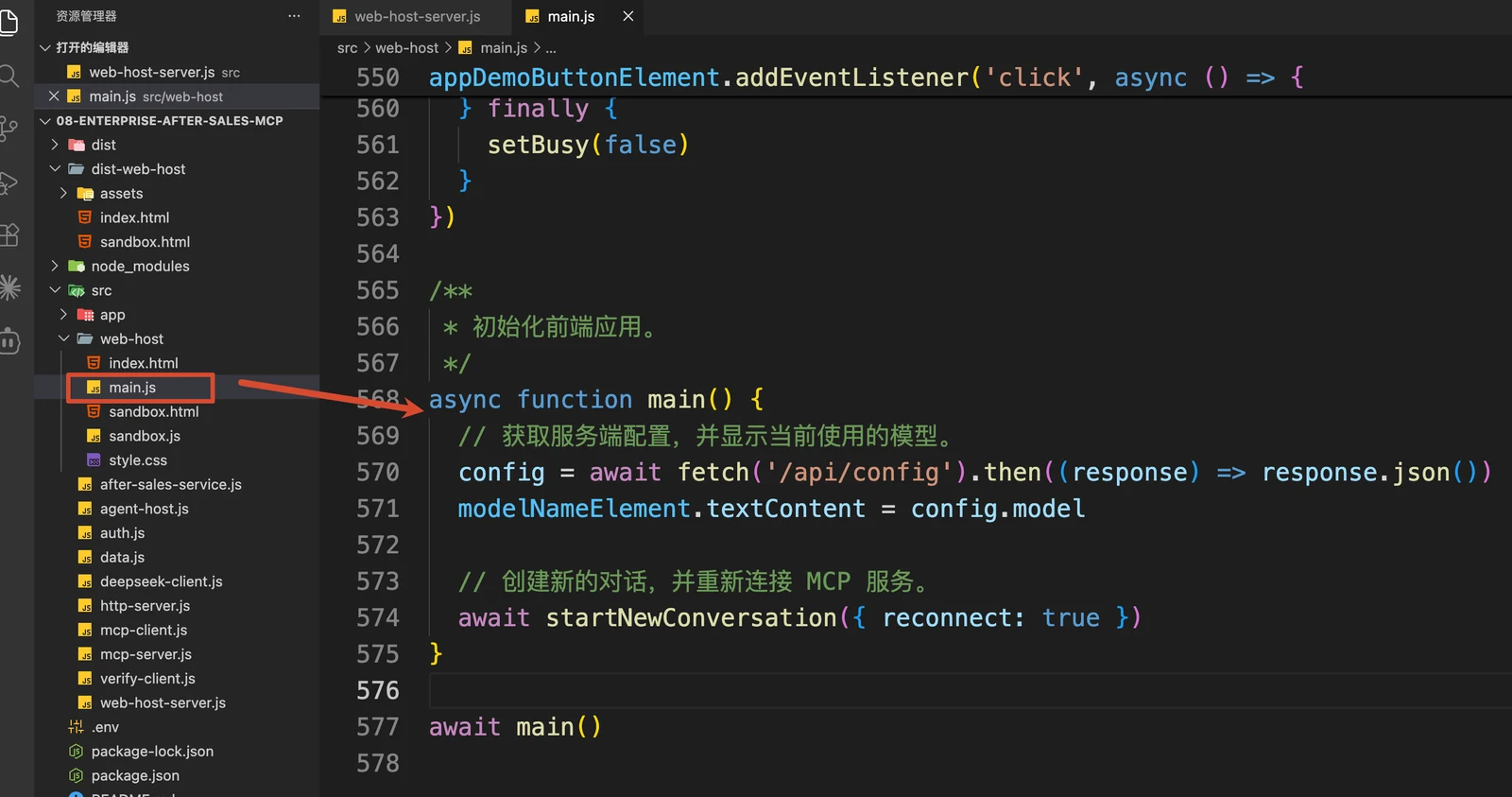Open sandbox.html under dist-web-host
1512x797 pixels.
pos(177,242)
